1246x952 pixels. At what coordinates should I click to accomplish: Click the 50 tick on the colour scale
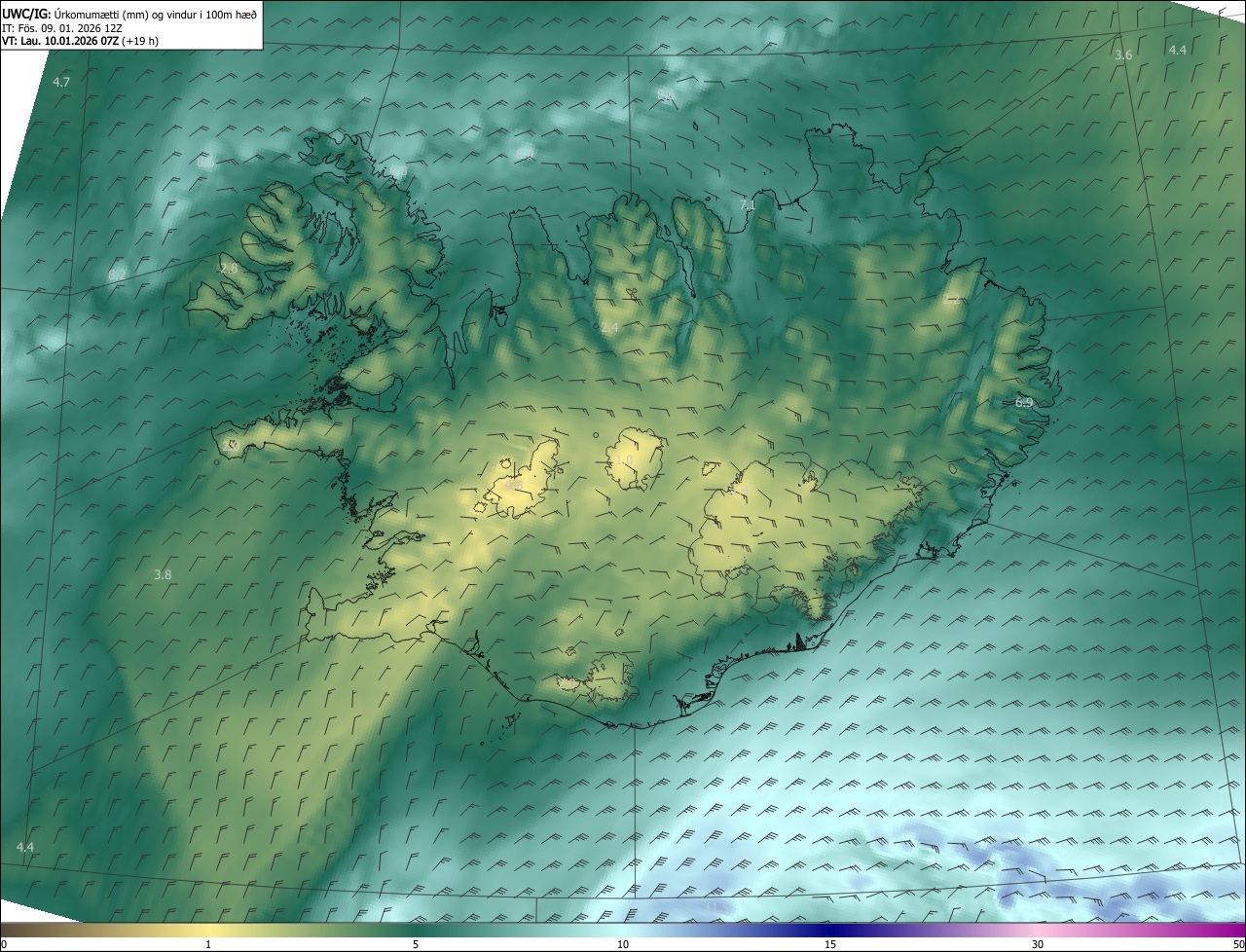(x=1238, y=944)
